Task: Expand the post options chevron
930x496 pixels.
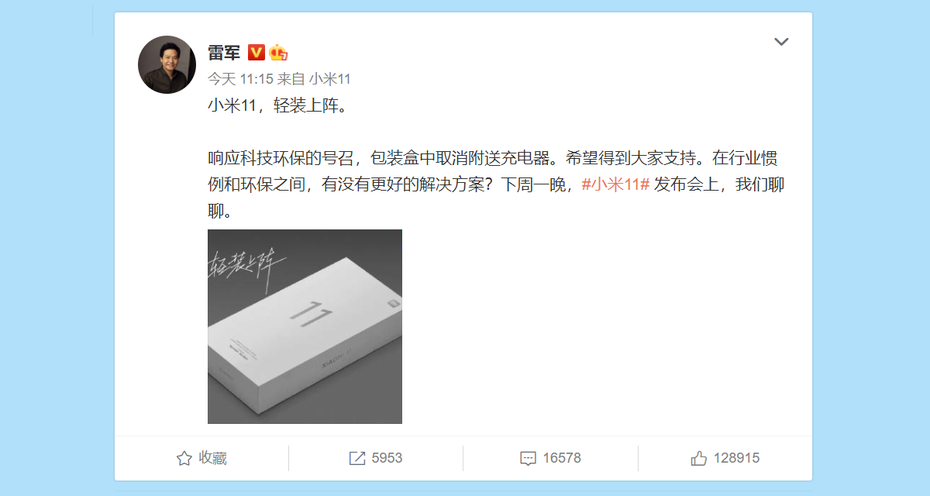Action: [781, 42]
